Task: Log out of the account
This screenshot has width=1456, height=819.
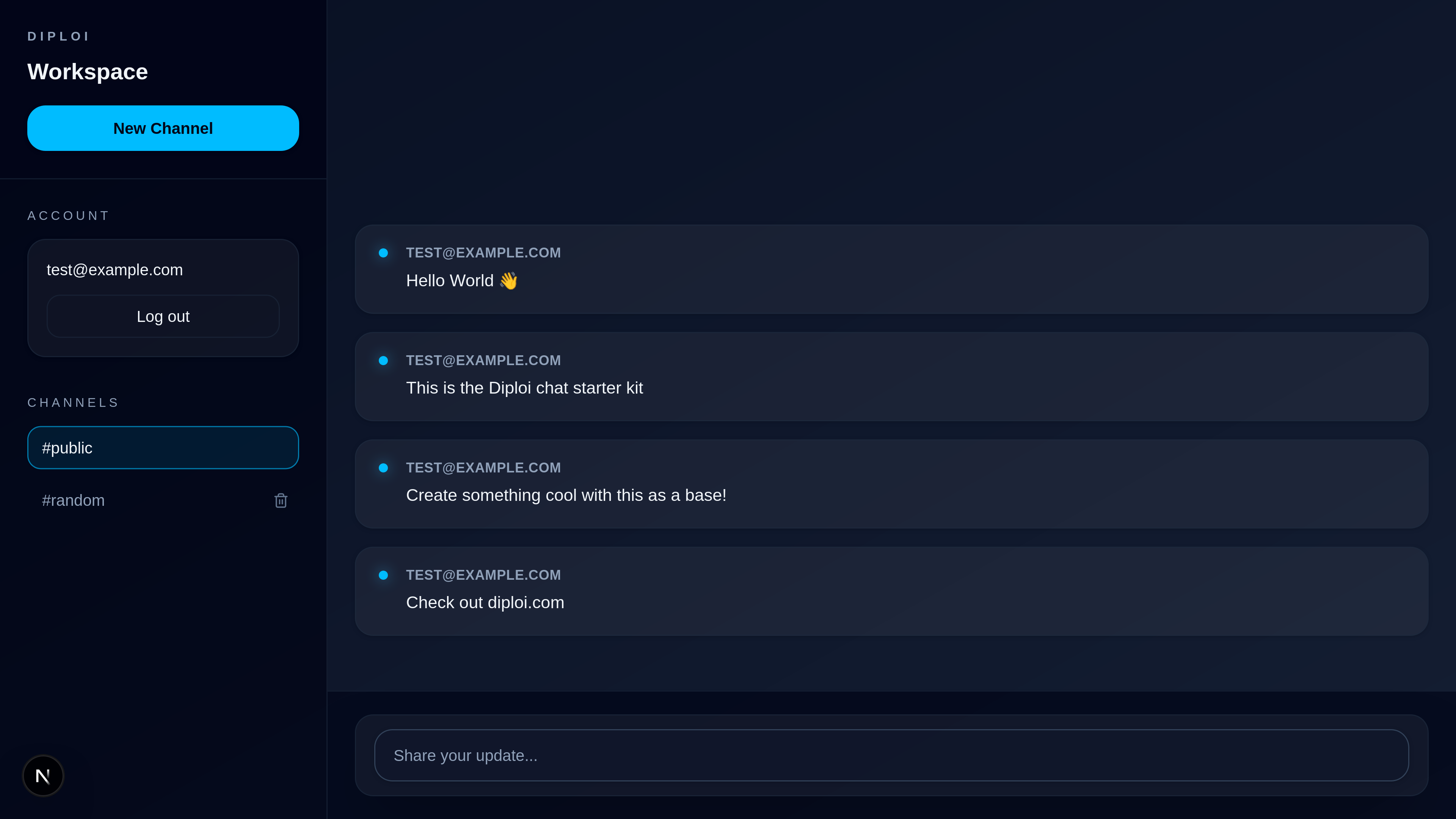Action: [163, 317]
